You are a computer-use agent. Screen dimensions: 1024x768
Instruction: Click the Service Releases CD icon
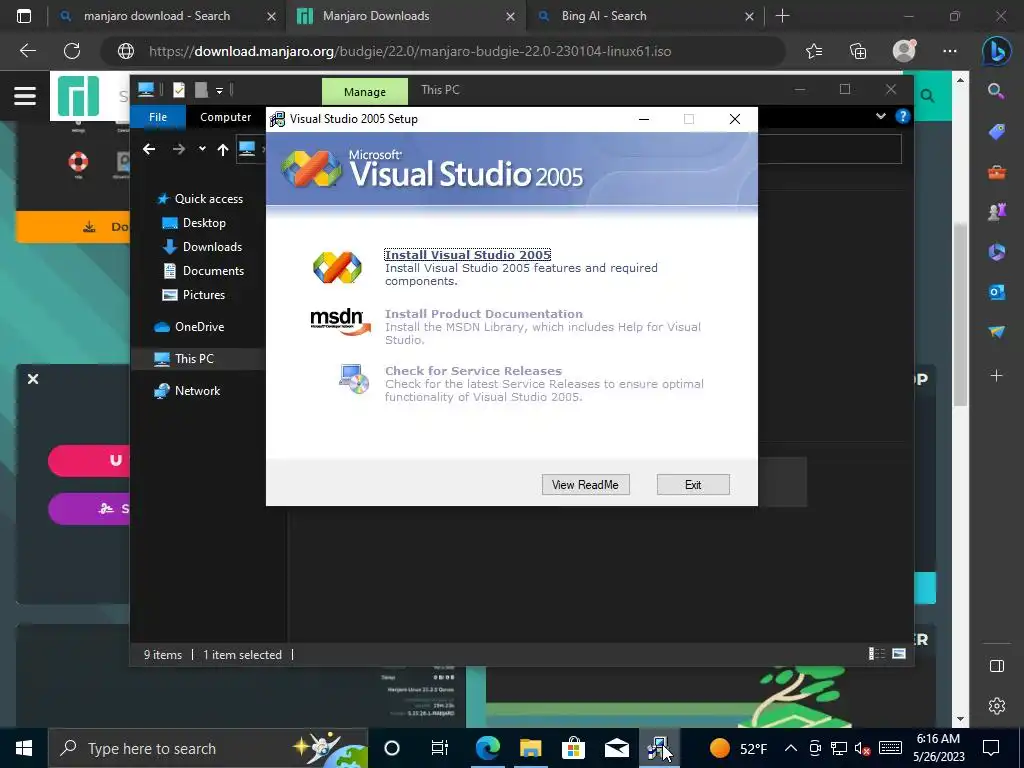pos(354,379)
